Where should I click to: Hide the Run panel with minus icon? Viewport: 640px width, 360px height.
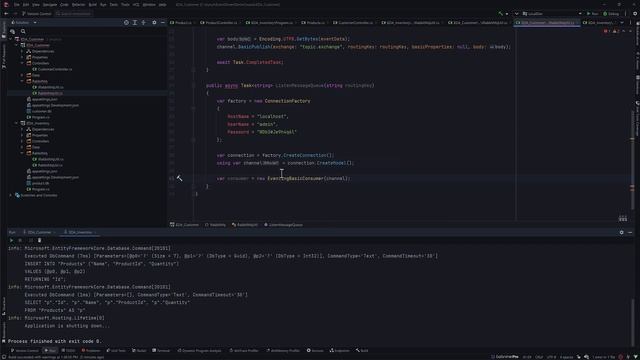point(630,232)
